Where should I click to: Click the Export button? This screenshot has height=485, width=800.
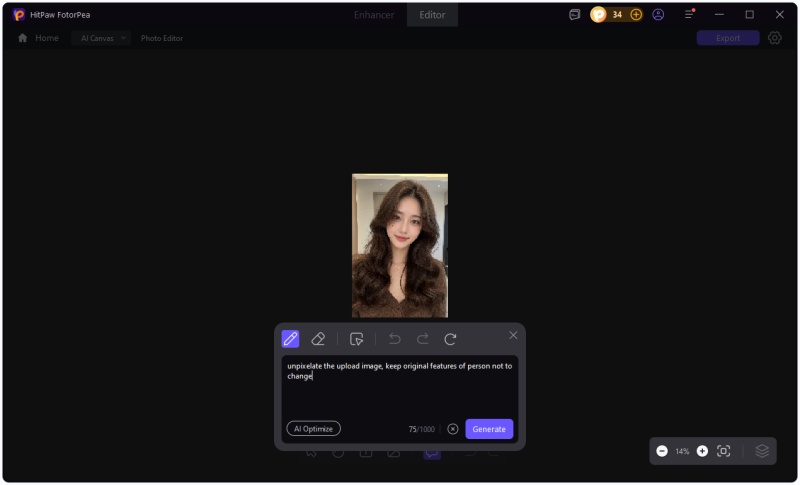click(x=728, y=38)
